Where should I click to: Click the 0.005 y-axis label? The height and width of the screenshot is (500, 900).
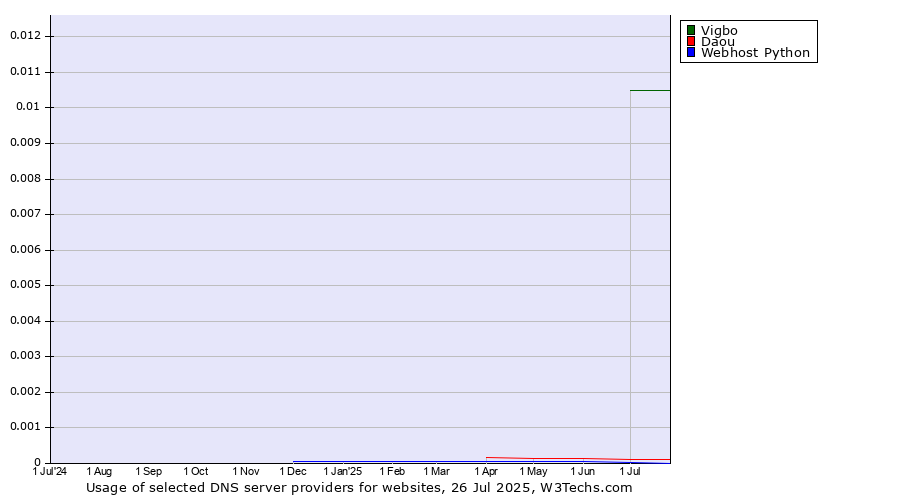[26, 285]
